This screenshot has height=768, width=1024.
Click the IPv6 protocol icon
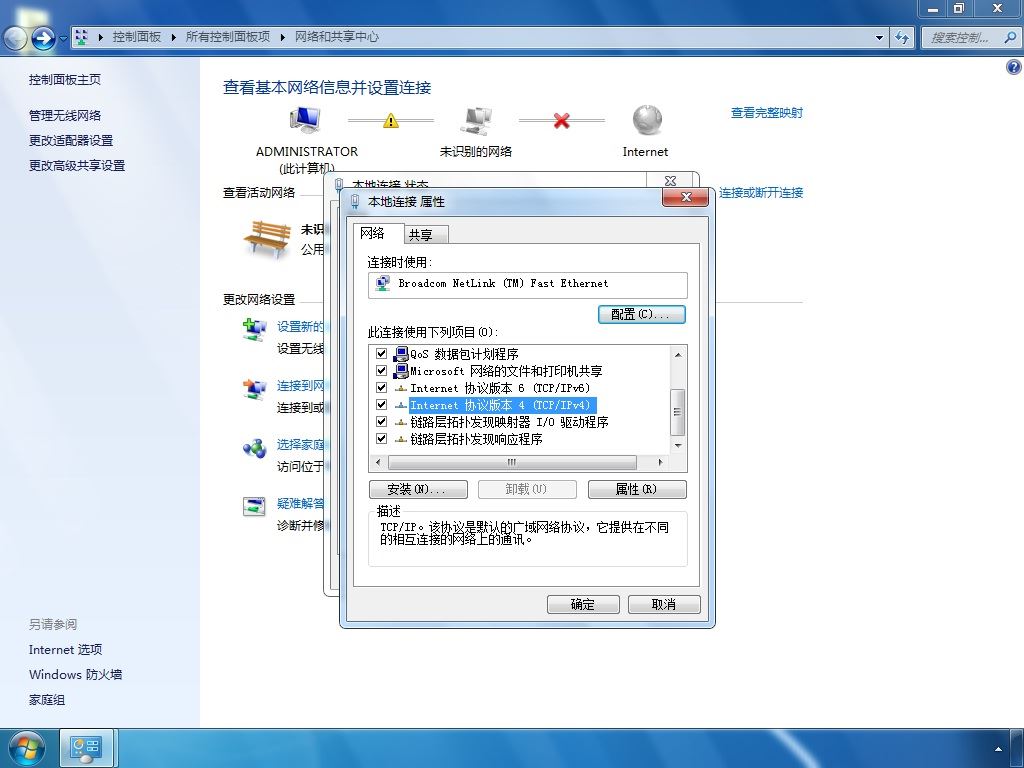coord(401,389)
